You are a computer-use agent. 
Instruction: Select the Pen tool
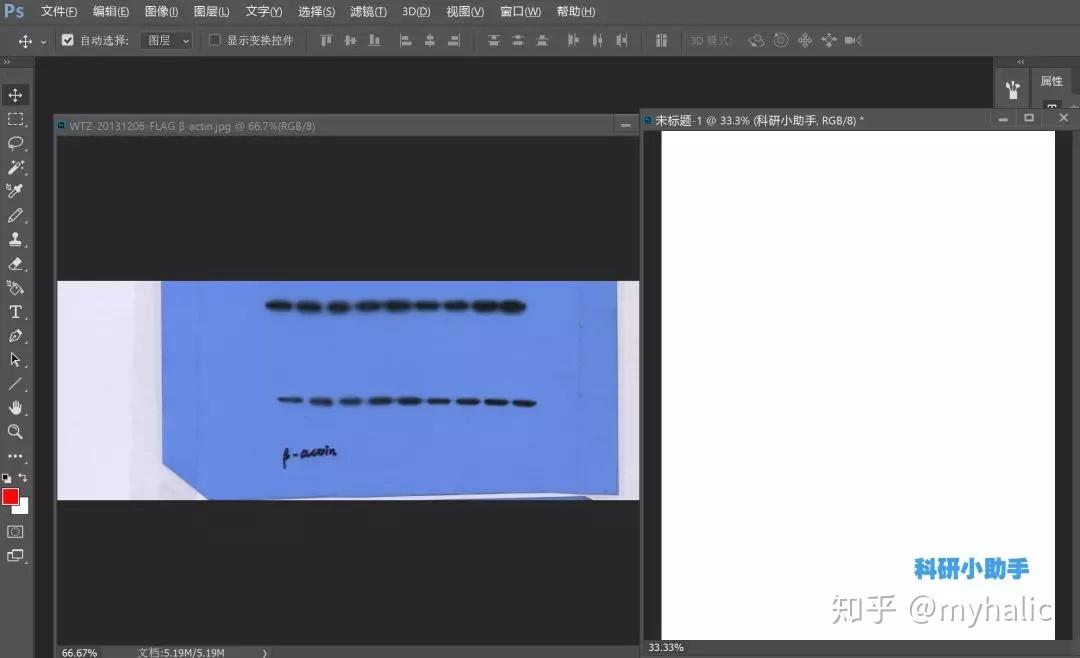15,336
